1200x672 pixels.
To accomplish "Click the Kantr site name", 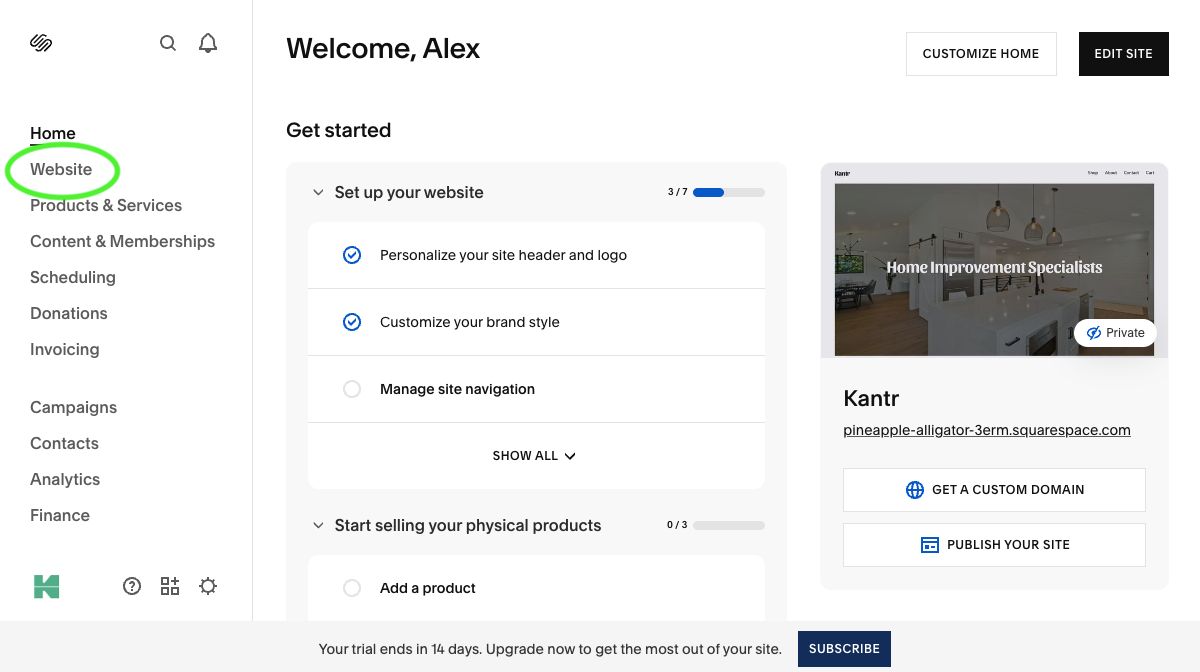I will pyautogui.click(x=872, y=398).
